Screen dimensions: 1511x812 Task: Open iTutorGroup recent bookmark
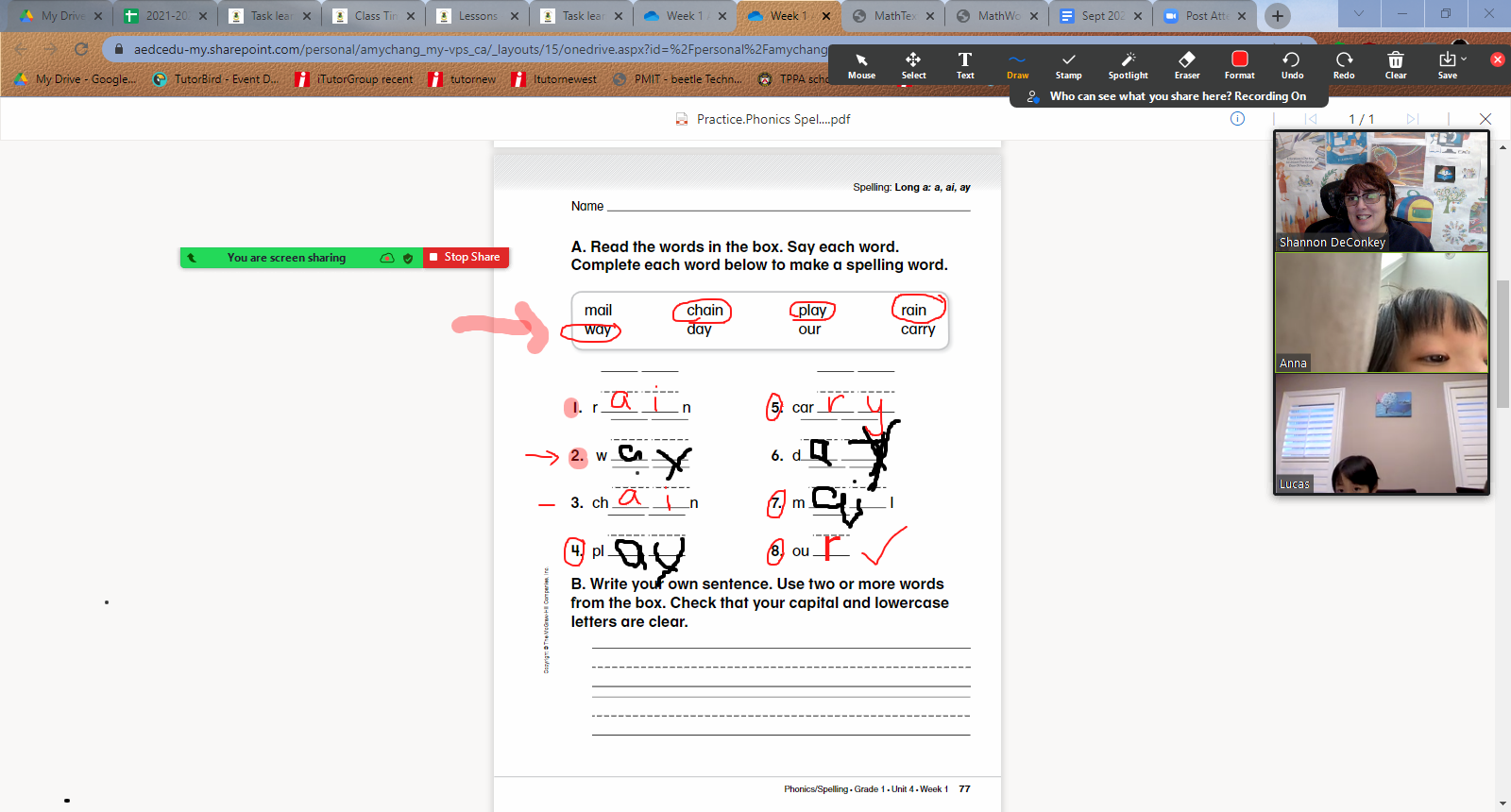coord(354,79)
